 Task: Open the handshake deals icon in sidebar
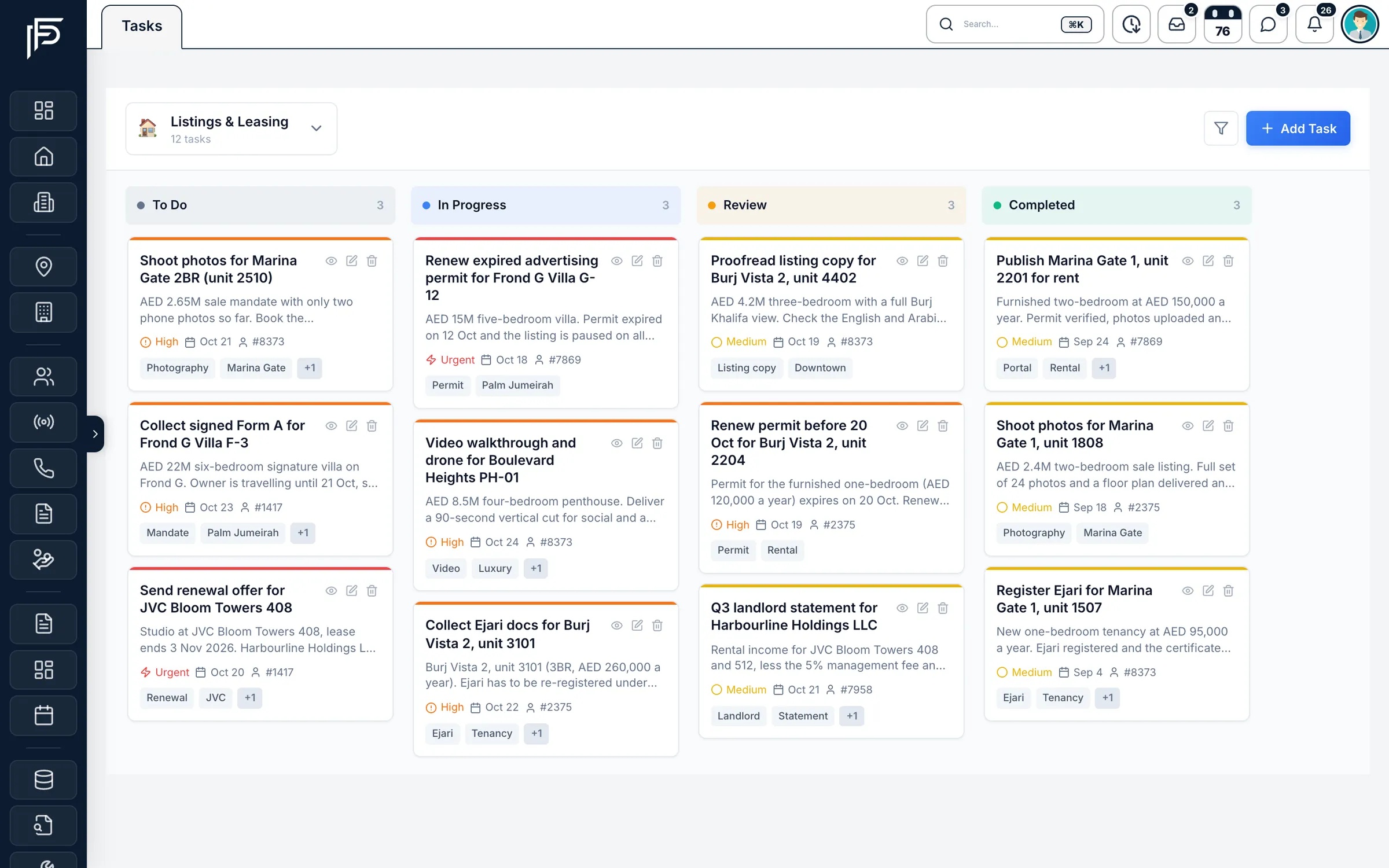pyautogui.click(x=43, y=560)
